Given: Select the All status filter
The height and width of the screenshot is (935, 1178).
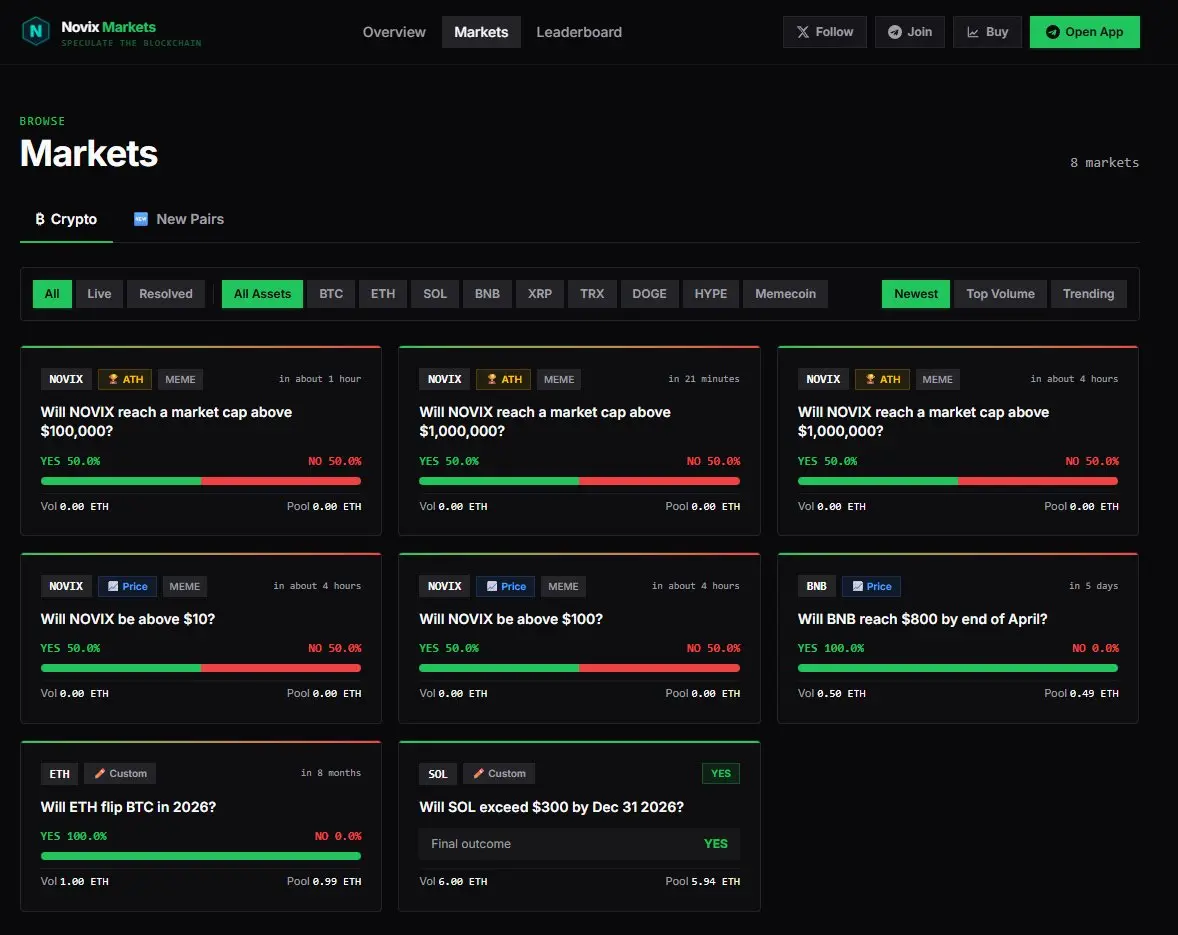Looking at the screenshot, I should [52, 294].
